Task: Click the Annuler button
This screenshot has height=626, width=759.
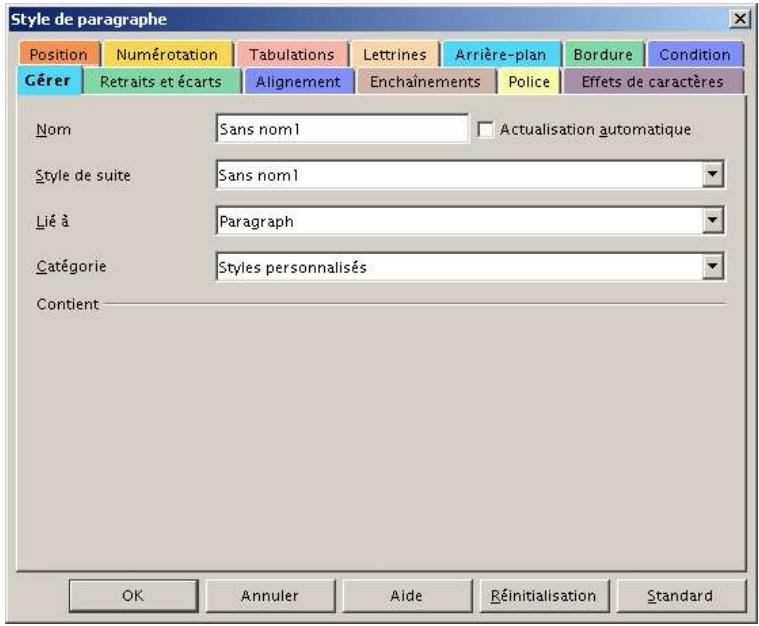Action: pyautogui.click(x=270, y=595)
